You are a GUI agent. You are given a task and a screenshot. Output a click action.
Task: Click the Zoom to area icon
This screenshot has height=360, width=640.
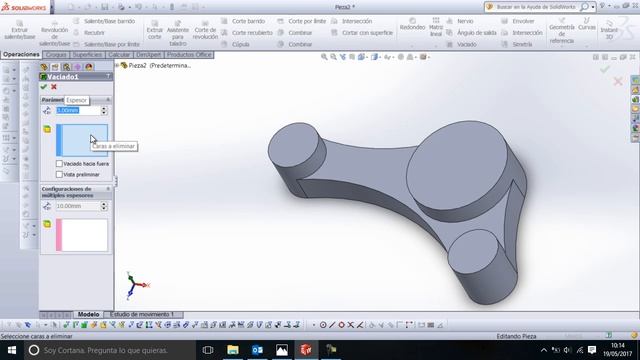click(x=333, y=57)
